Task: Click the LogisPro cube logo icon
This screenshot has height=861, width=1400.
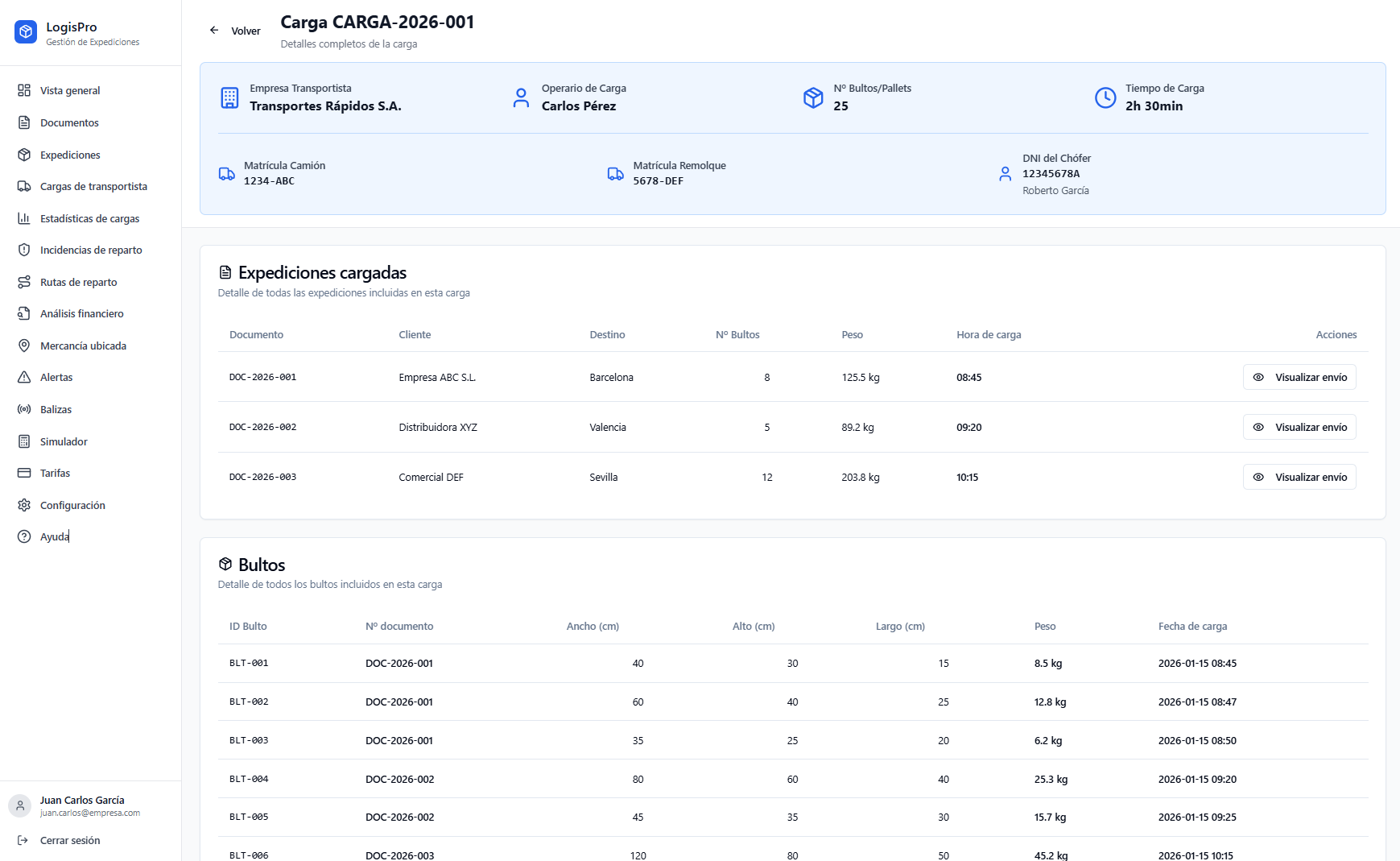Action: (x=26, y=32)
